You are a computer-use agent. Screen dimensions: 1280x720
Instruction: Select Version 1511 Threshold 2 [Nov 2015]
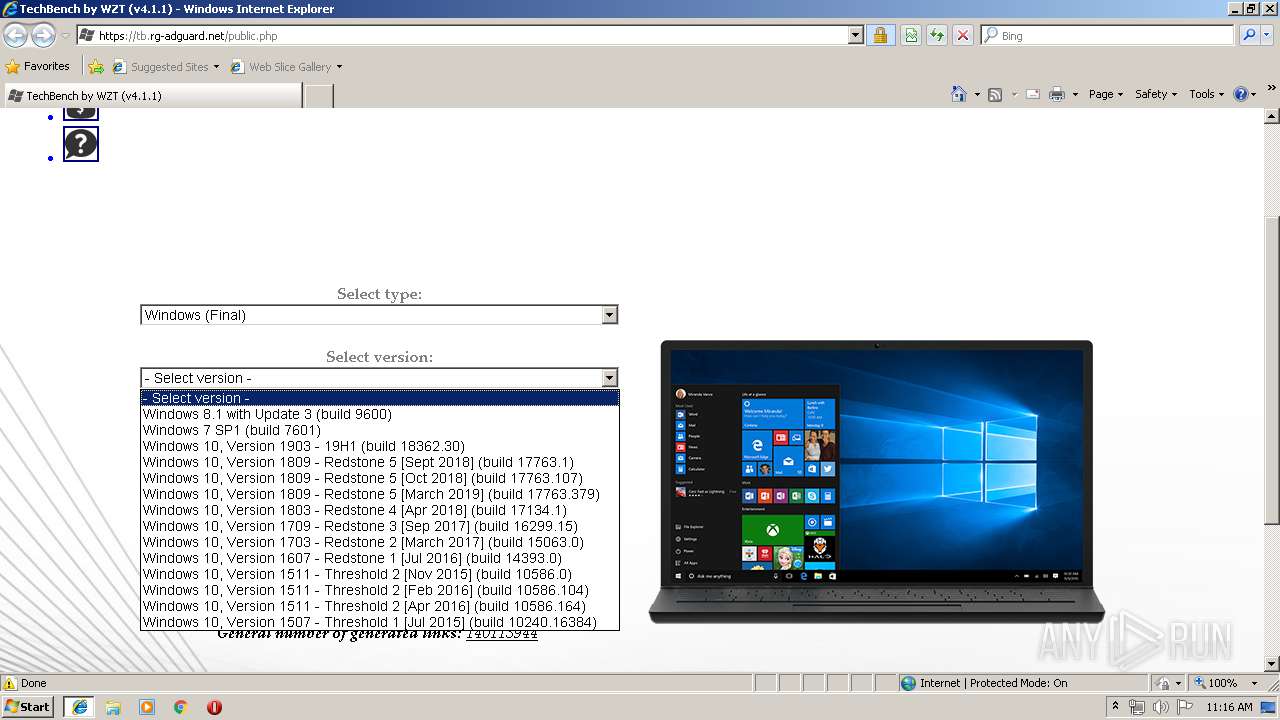(380, 574)
